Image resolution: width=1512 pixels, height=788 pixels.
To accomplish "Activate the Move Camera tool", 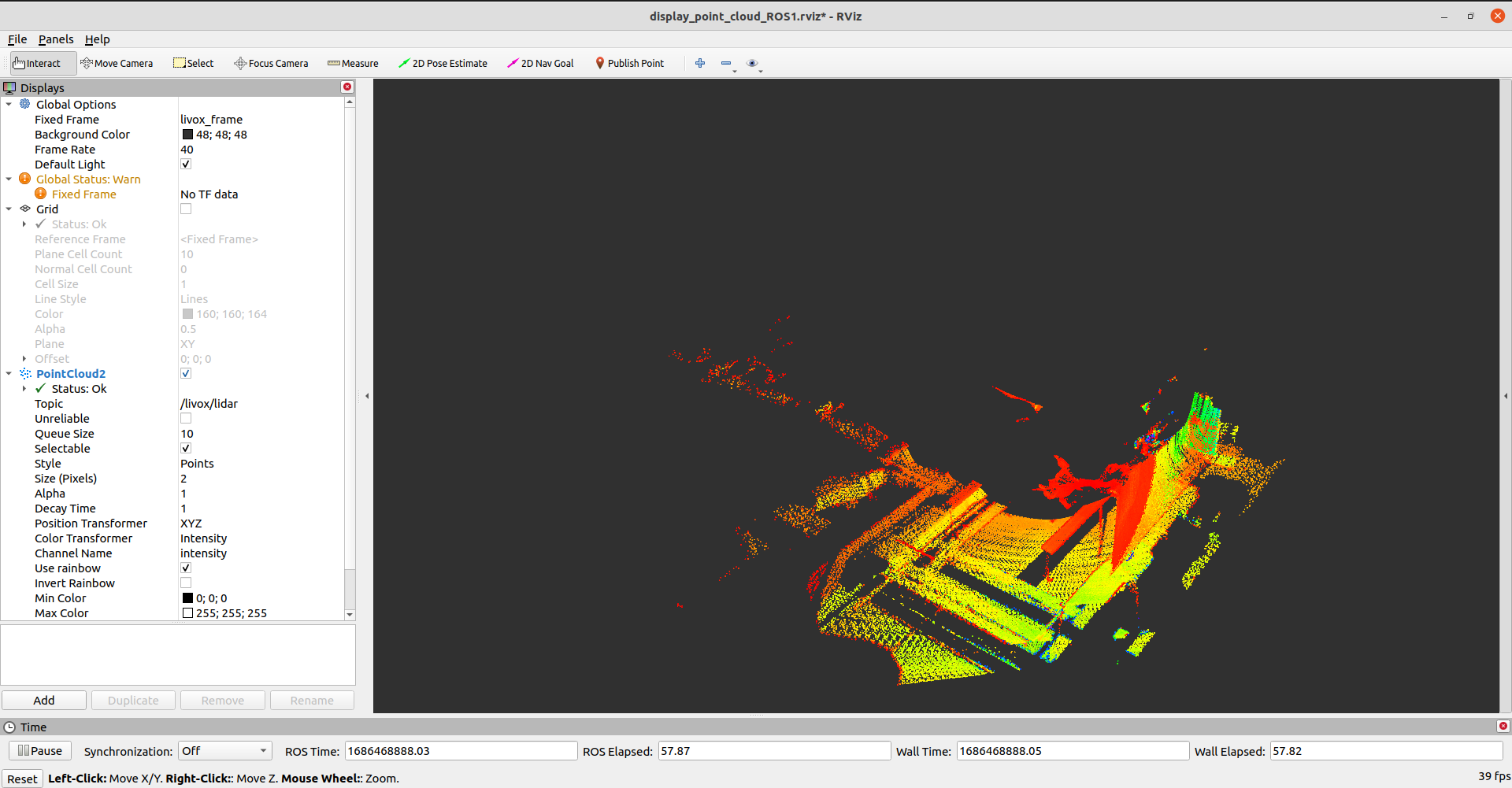I will [117, 63].
